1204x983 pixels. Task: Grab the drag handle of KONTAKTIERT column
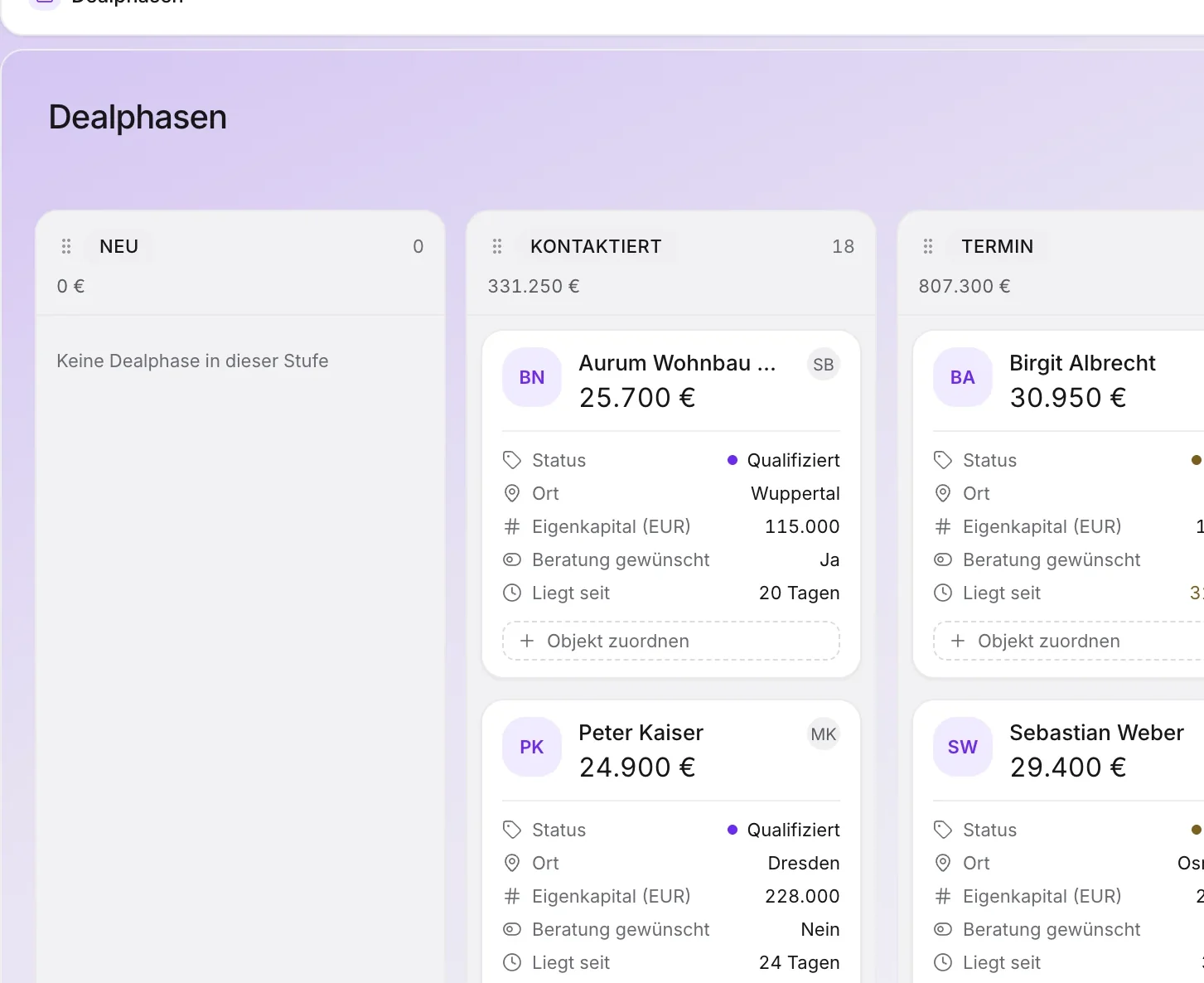coord(497,246)
